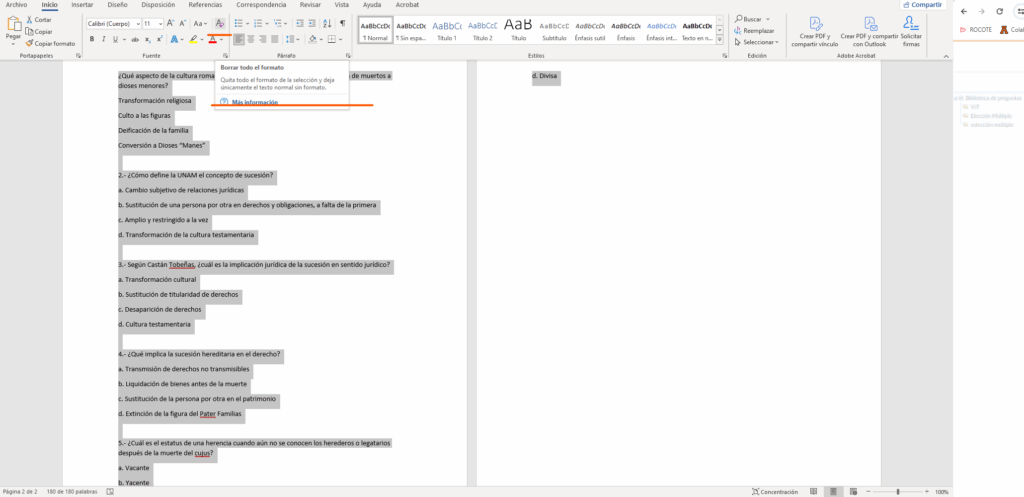Toggle italic formatting
1024x497 pixels.
[103, 39]
